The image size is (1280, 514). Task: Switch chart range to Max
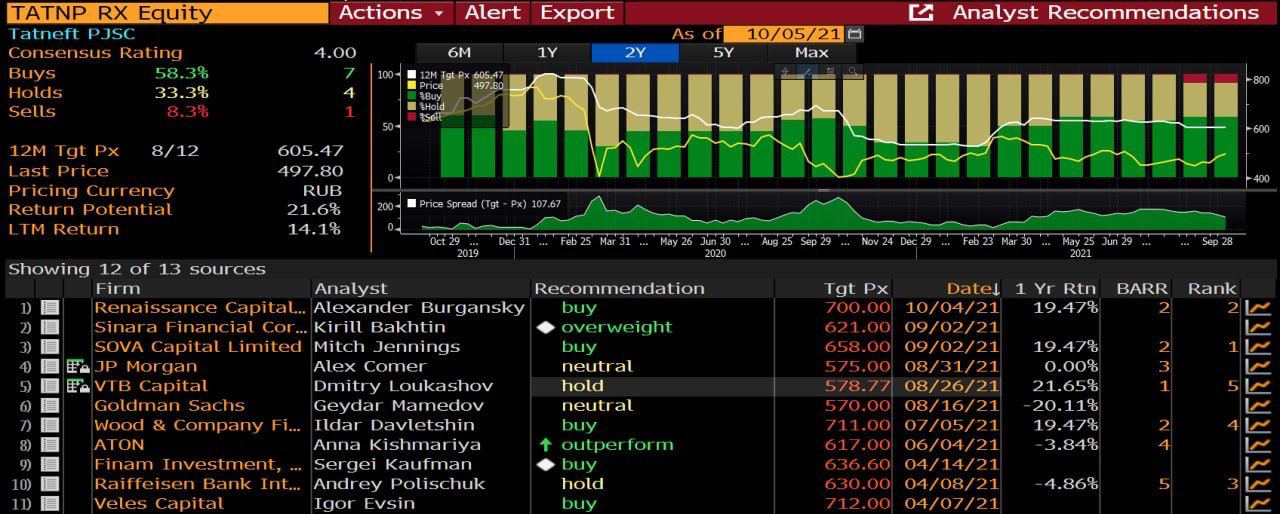pos(811,53)
